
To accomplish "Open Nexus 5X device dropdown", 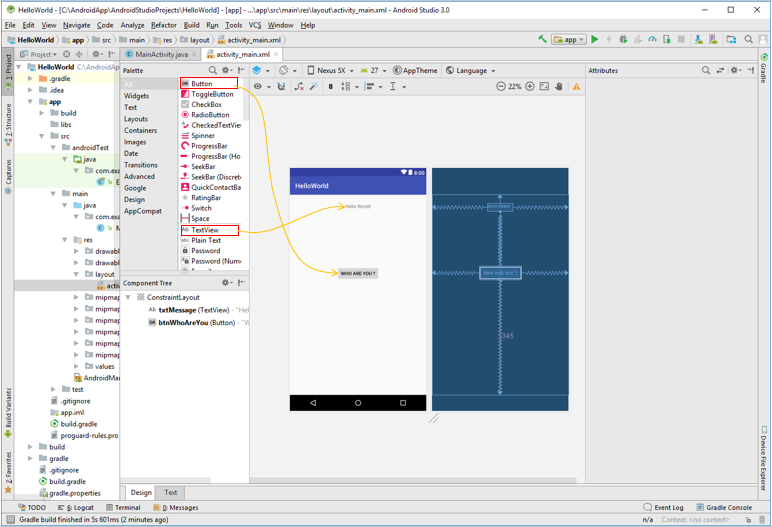I will [x=330, y=70].
